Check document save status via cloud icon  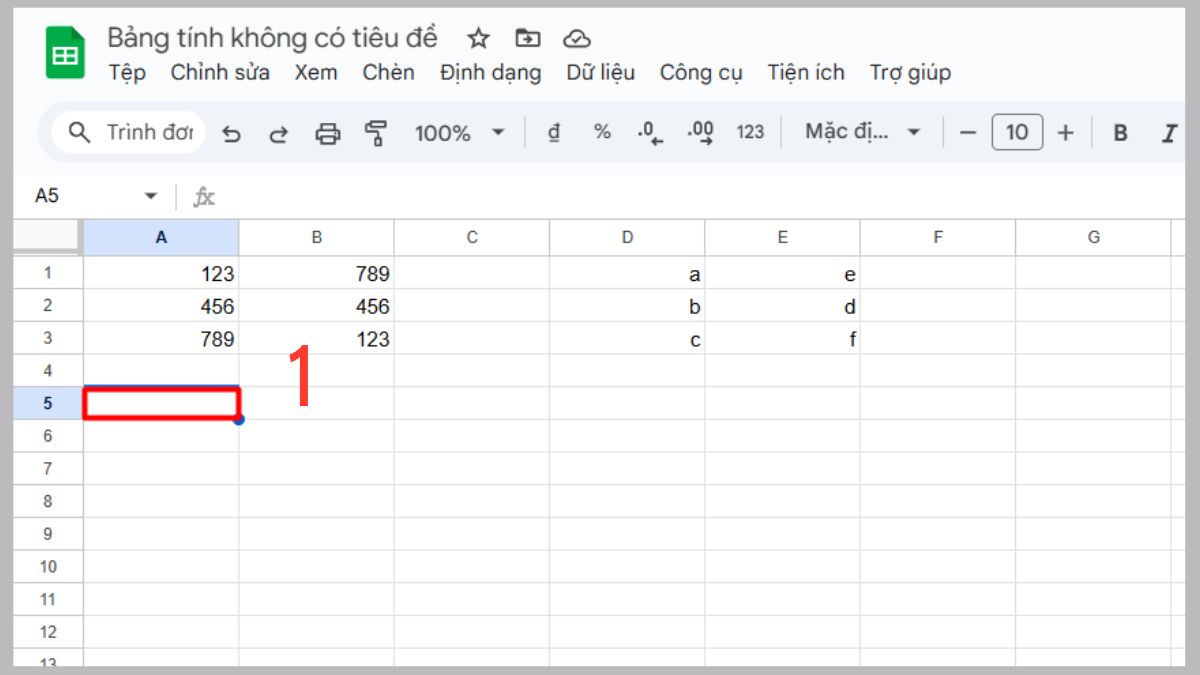click(x=577, y=38)
